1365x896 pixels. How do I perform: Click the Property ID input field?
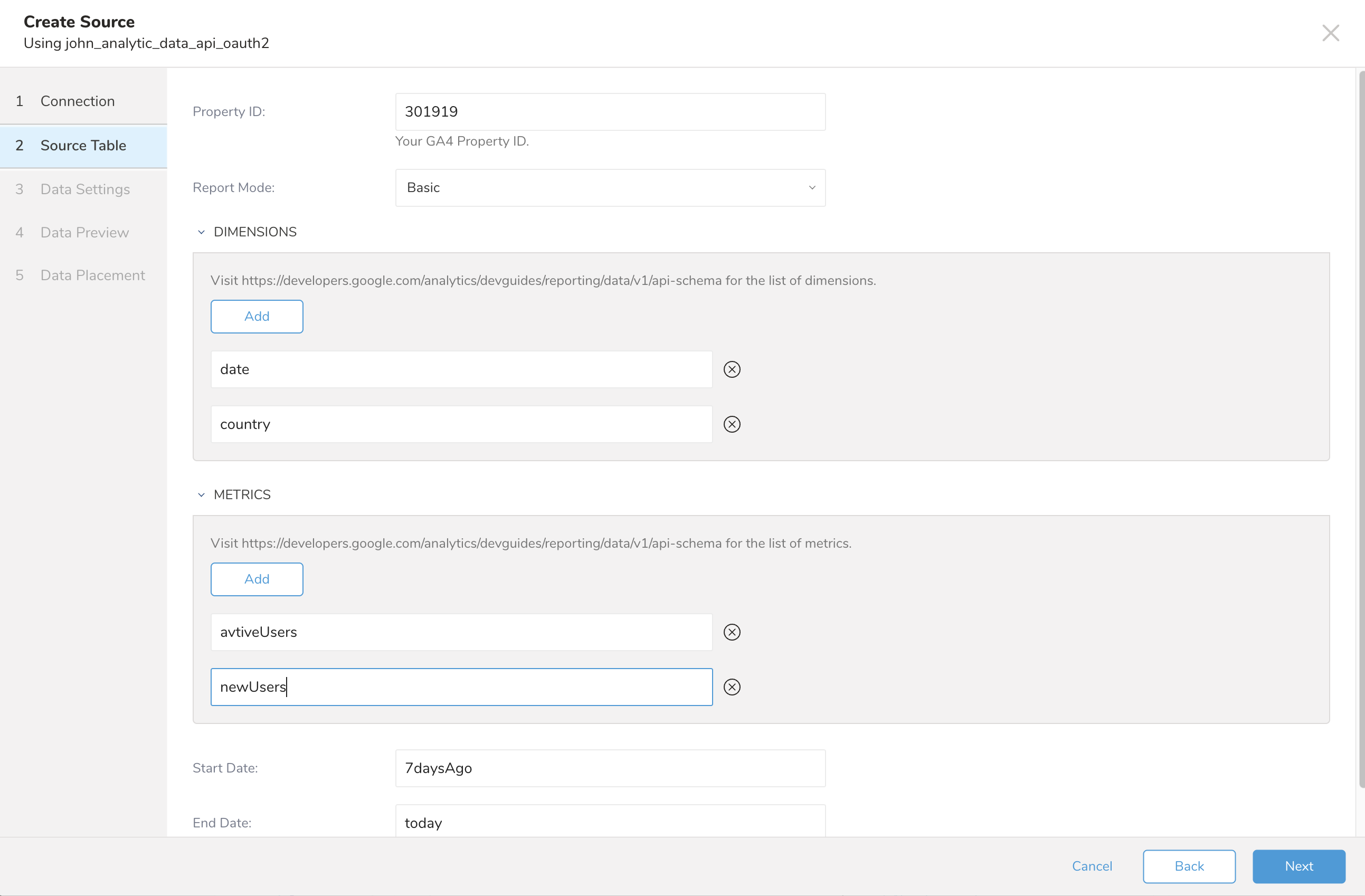coord(610,112)
